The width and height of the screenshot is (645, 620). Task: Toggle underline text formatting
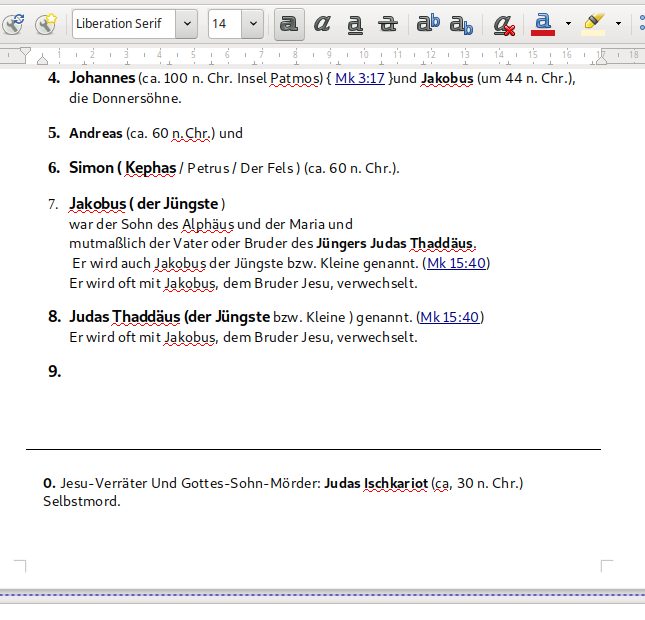tap(355, 24)
